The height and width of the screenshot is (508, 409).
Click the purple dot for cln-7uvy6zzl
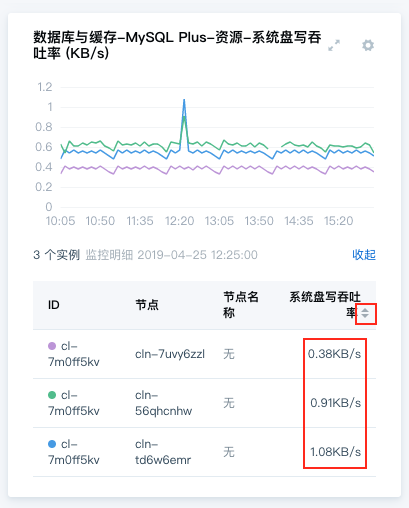tap(52, 346)
